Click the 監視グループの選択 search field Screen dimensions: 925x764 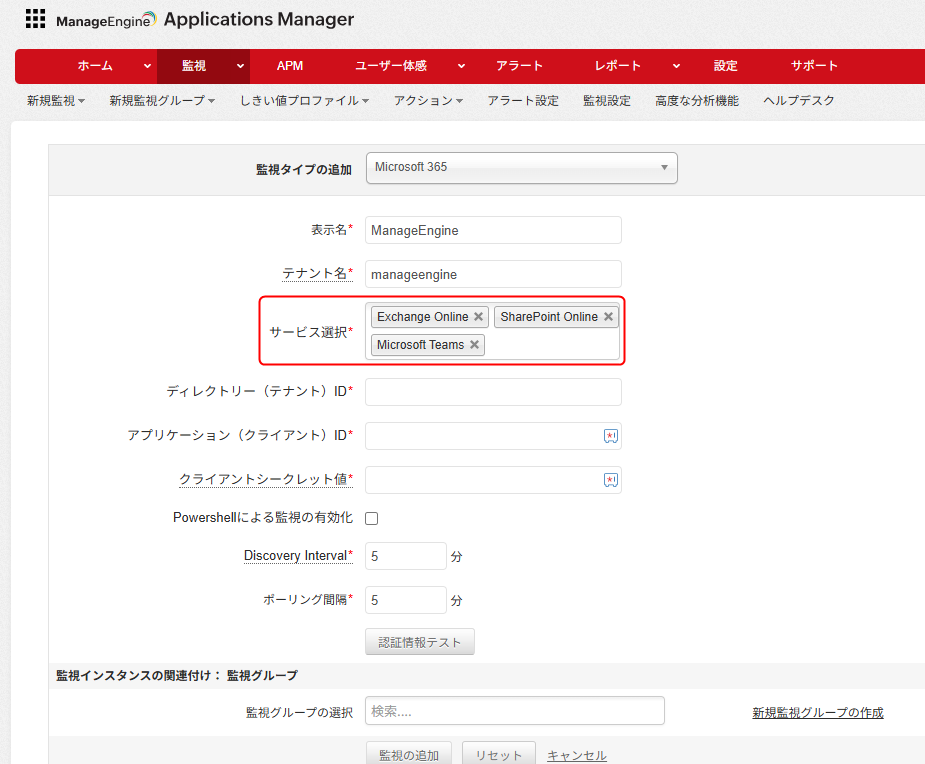point(514,711)
